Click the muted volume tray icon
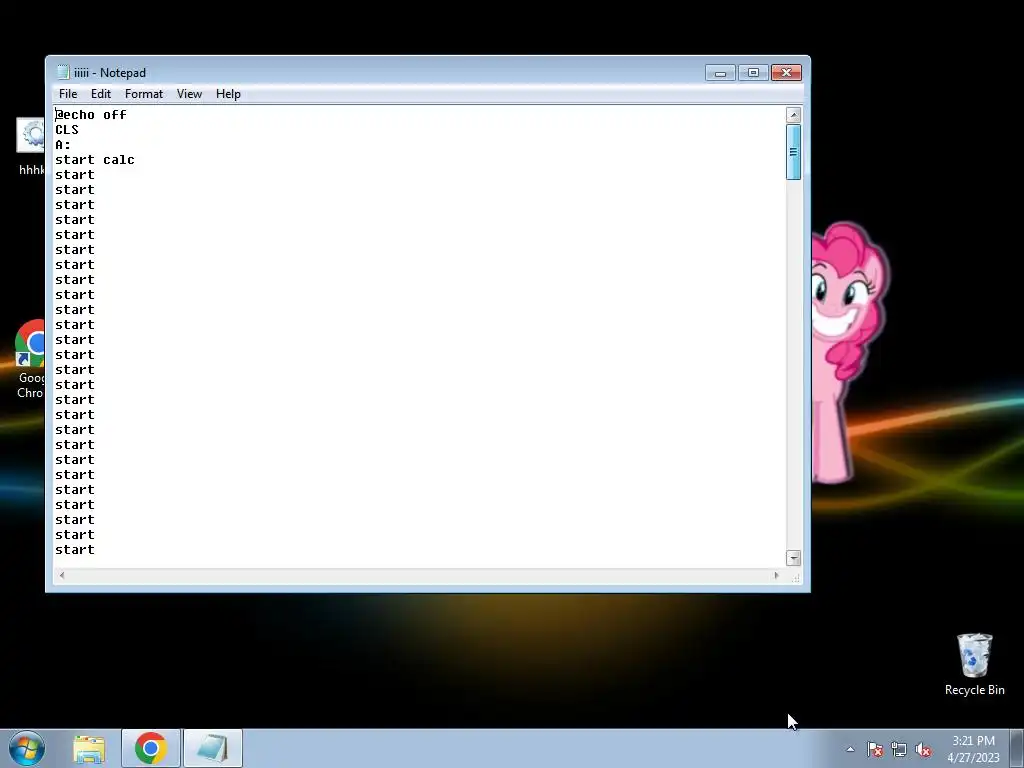Viewport: 1024px width, 768px height. click(x=923, y=749)
